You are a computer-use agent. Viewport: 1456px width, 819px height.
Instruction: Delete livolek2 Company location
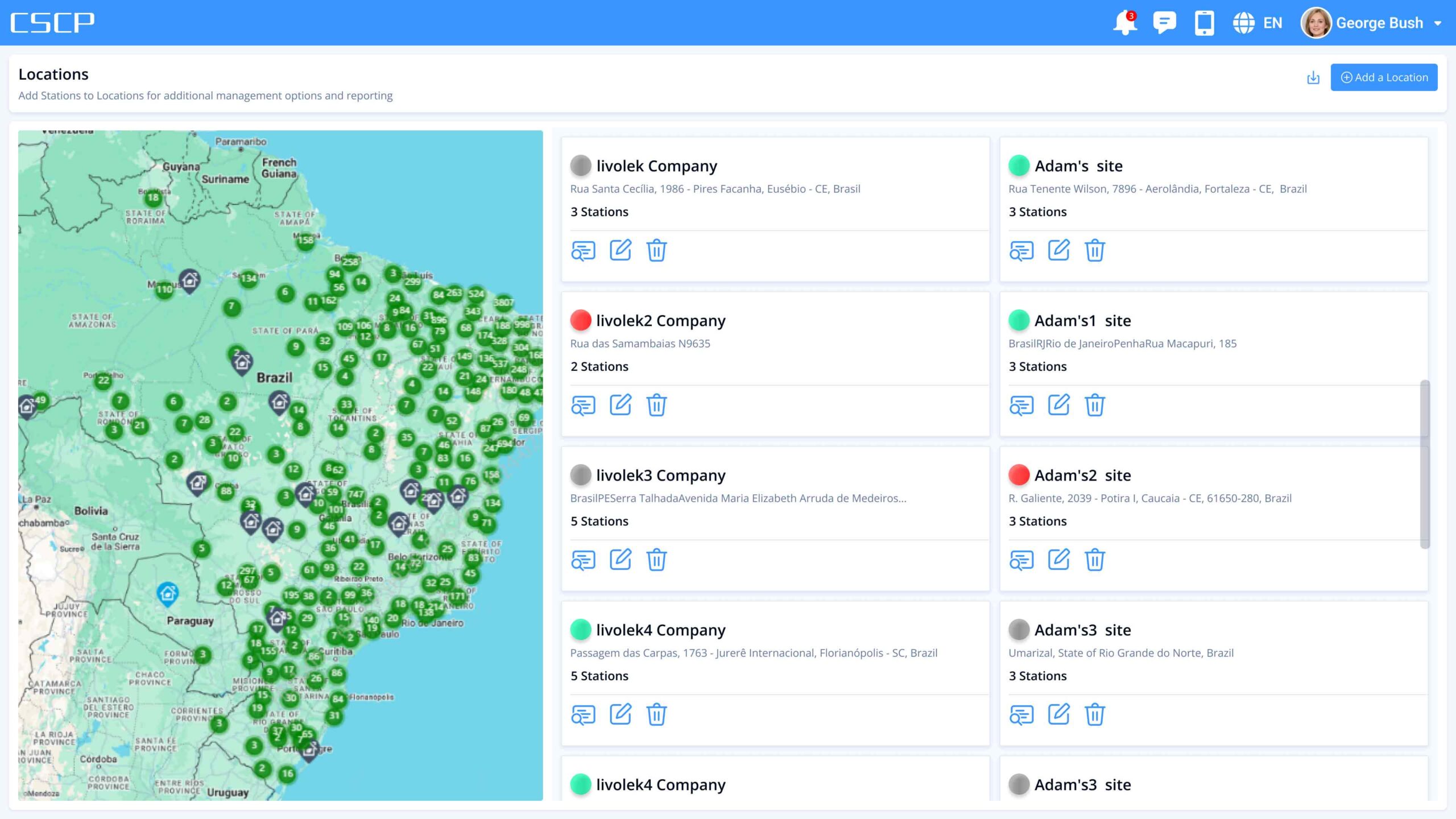tap(656, 405)
